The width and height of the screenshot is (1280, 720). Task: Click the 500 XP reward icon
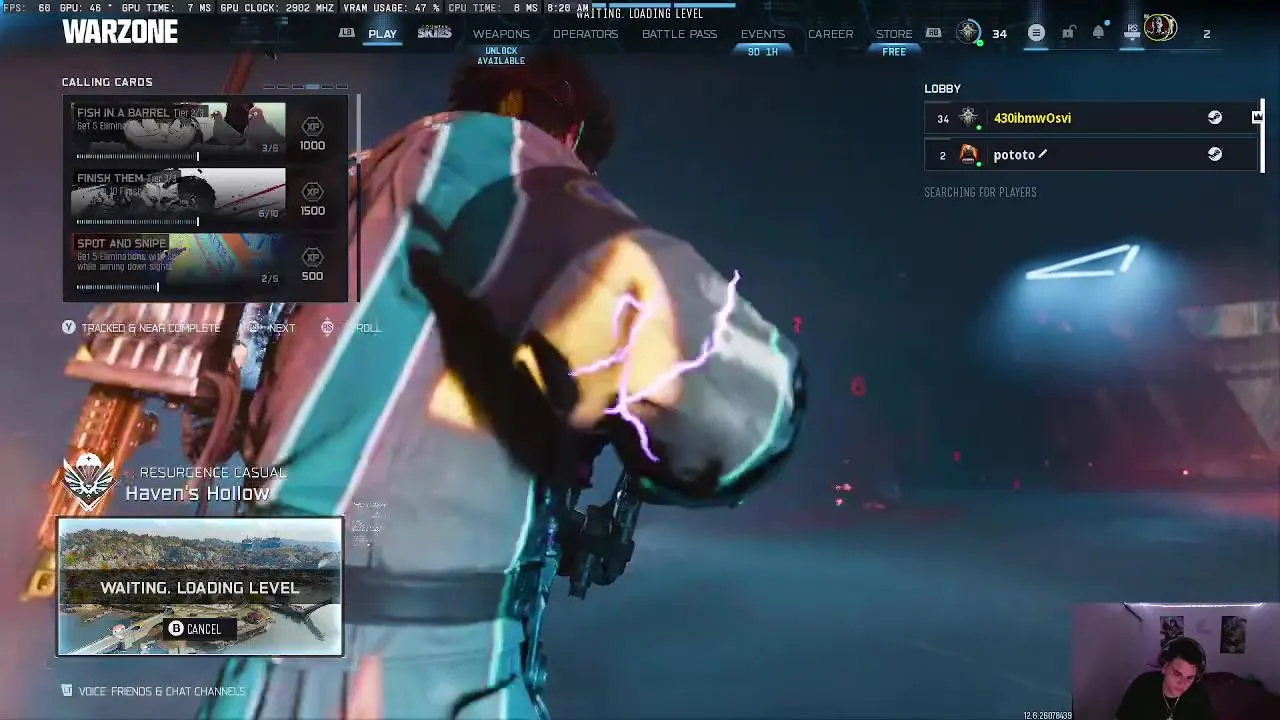click(x=312, y=258)
